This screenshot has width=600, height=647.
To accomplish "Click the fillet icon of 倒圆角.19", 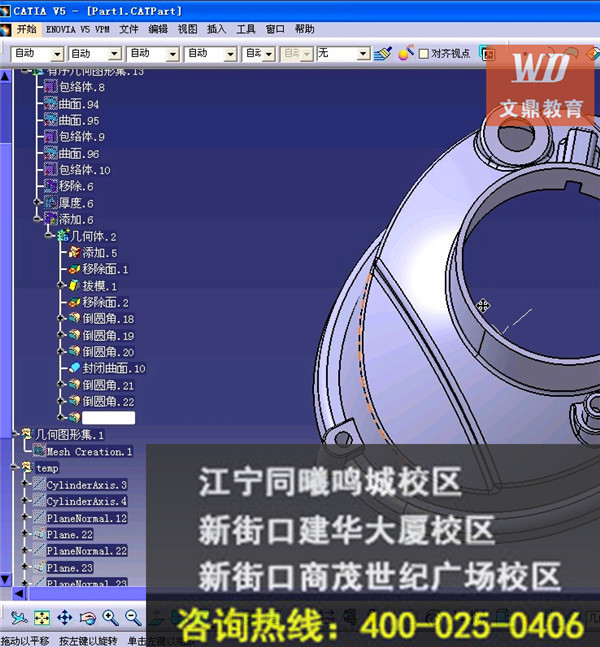I will [x=74, y=335].
